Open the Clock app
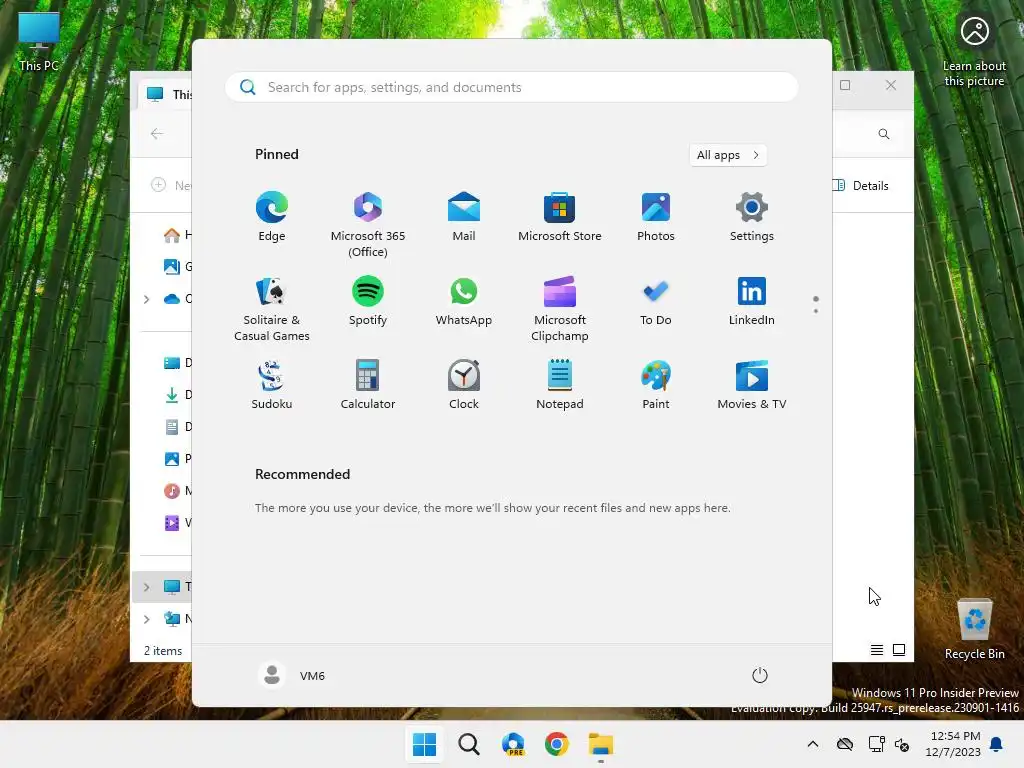This screenshot has height=768, width=1024. (464, 385)
